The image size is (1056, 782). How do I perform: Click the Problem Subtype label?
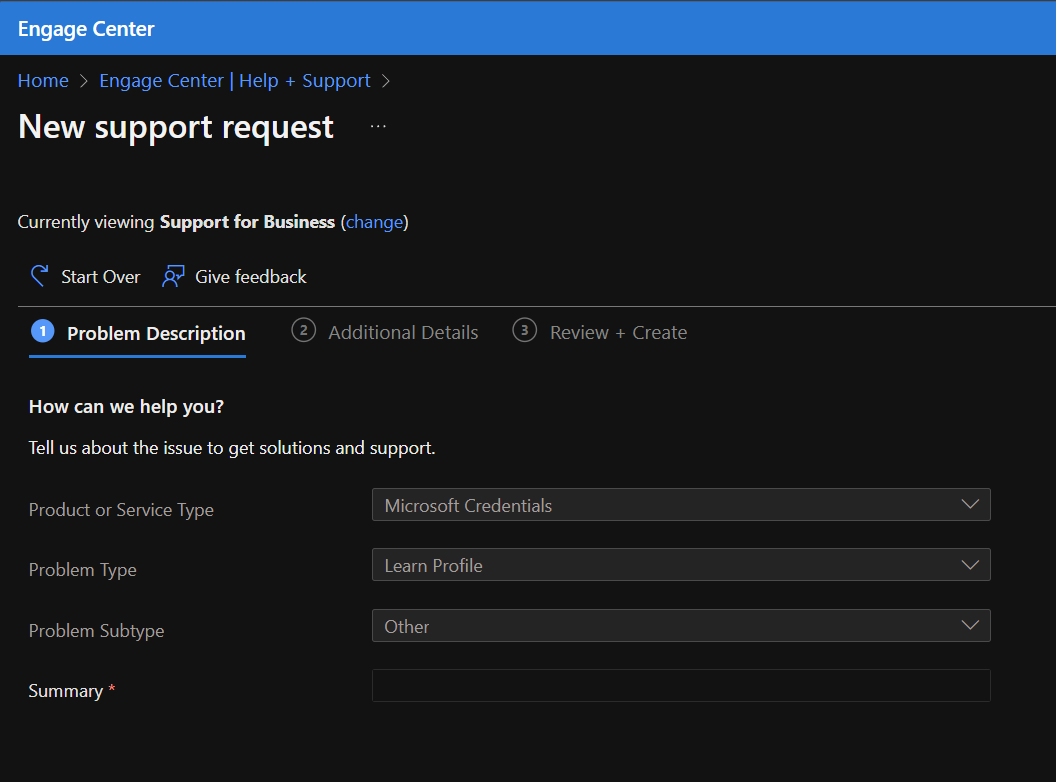(x=96, y=631)
